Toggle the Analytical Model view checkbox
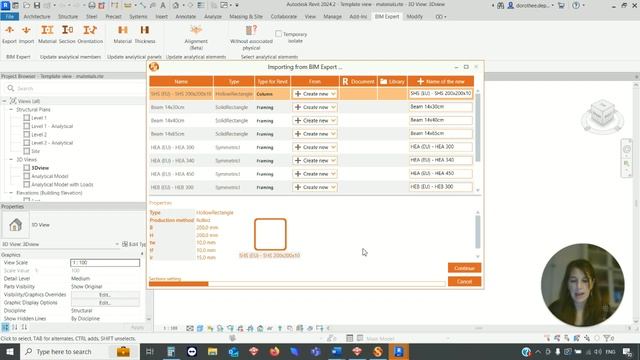The image size is (640, 360). [27, 176]
